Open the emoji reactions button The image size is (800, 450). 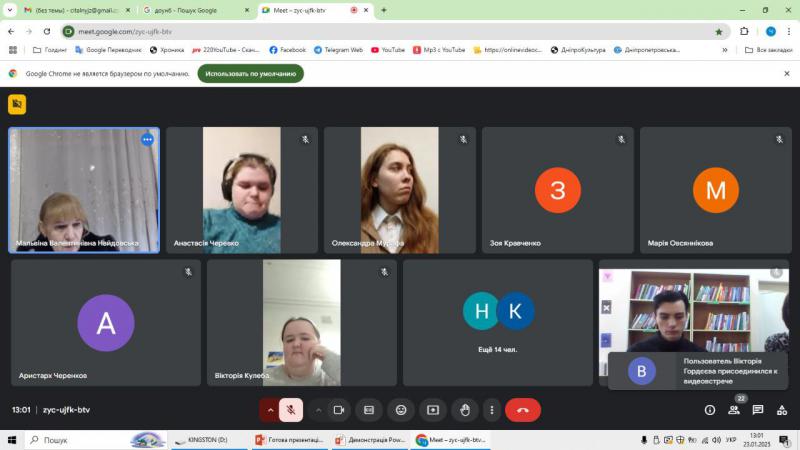coord(401,410)
